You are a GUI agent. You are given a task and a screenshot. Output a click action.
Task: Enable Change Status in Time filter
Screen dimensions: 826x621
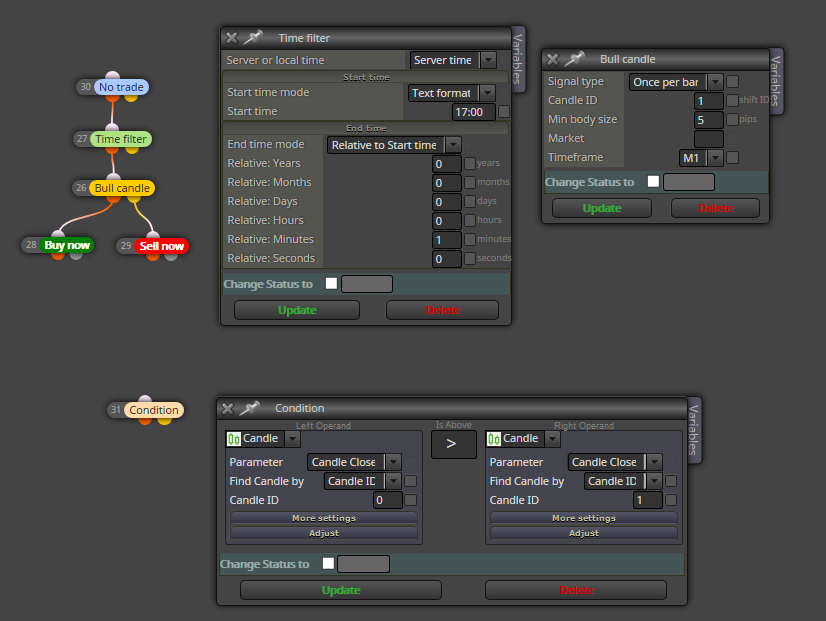tap(331, 283)
